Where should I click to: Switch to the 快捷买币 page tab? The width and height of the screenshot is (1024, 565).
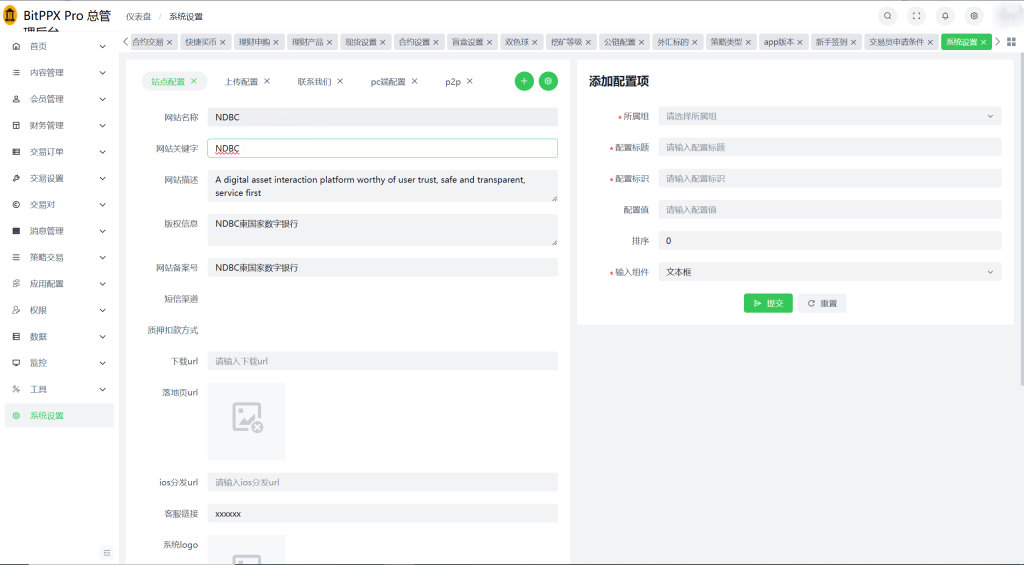[200, 42]
